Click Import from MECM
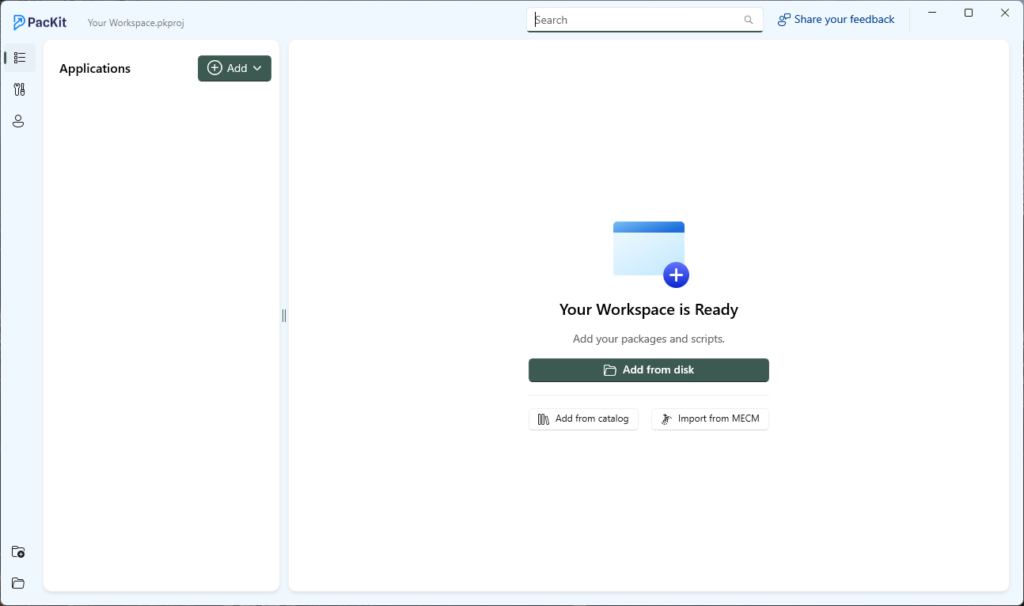Viewport: 1024px width, 606px height. point(710,419)
